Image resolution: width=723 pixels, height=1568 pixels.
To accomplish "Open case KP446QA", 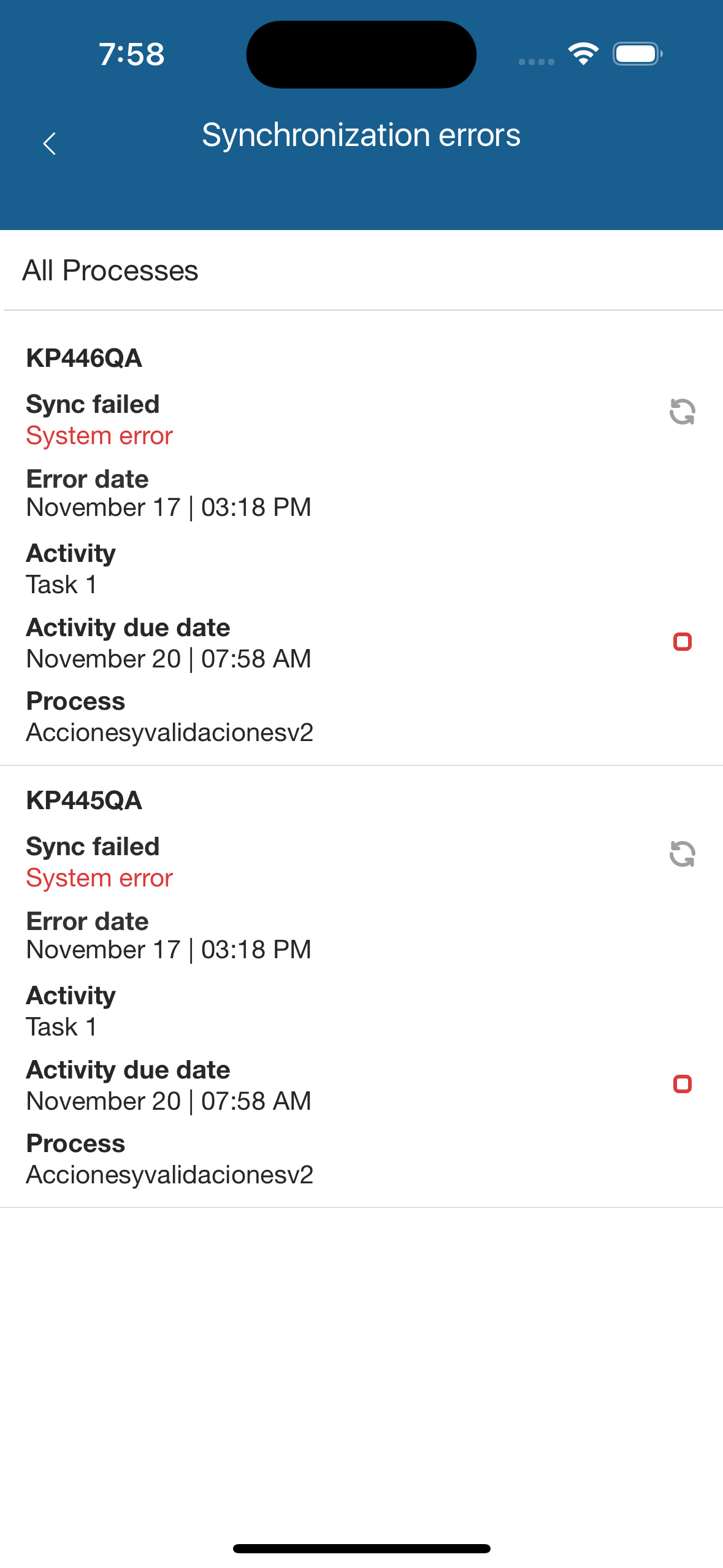I will 84,358.
